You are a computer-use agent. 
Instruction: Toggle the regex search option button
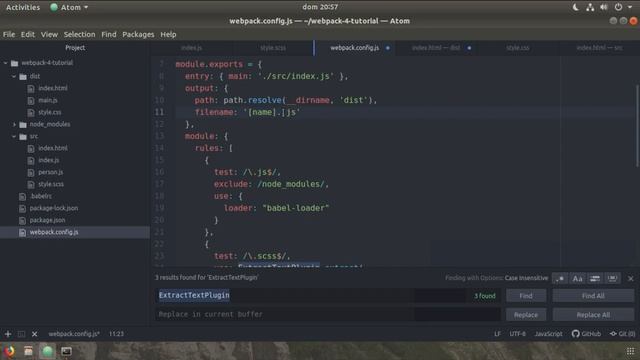point(560,278)
